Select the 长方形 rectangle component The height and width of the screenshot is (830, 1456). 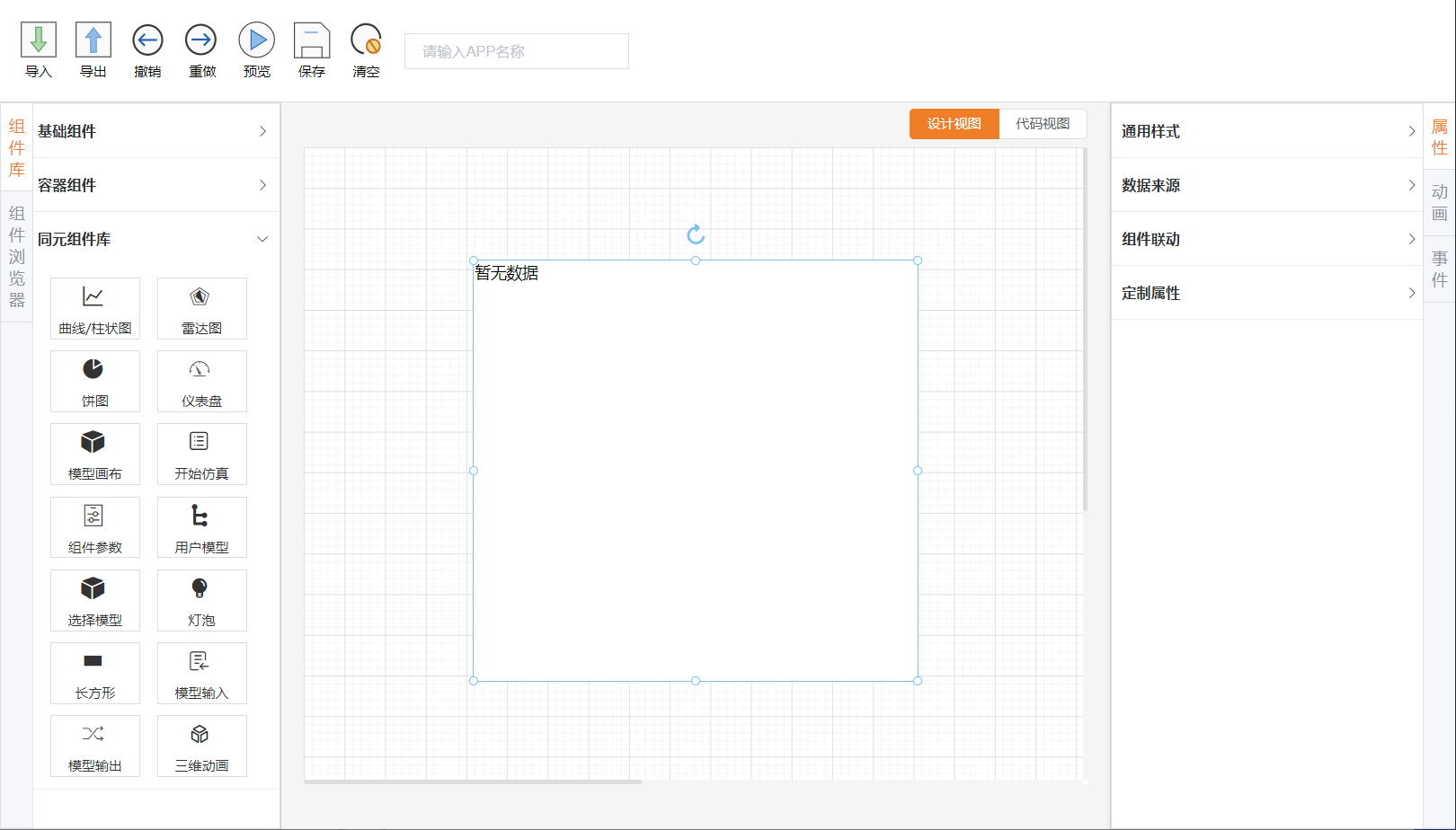coord(95,673)
